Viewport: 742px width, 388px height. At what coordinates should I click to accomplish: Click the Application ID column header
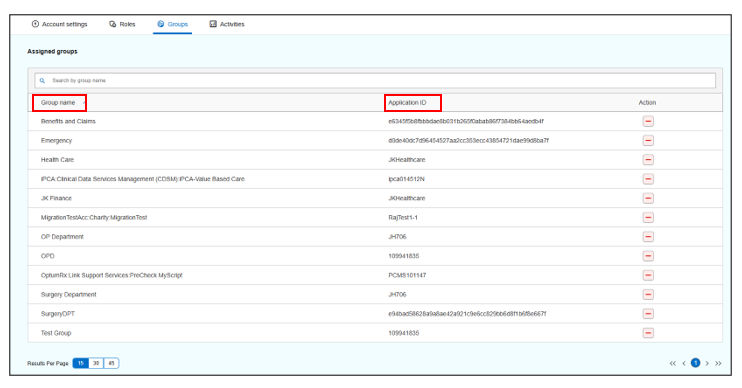point(407,103)
